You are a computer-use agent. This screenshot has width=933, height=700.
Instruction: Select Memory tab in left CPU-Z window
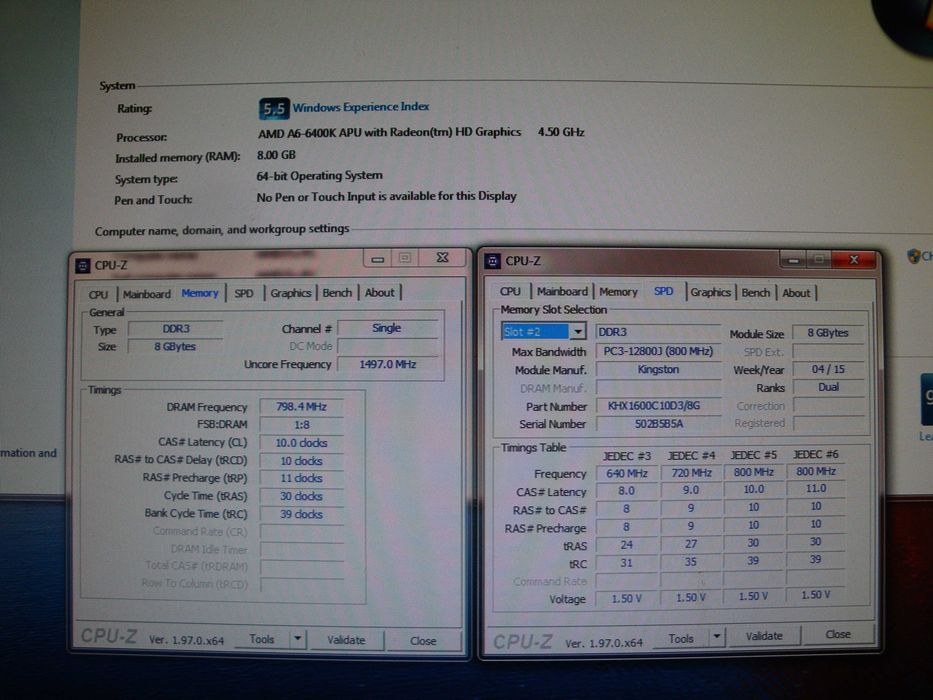click(200, 293)
